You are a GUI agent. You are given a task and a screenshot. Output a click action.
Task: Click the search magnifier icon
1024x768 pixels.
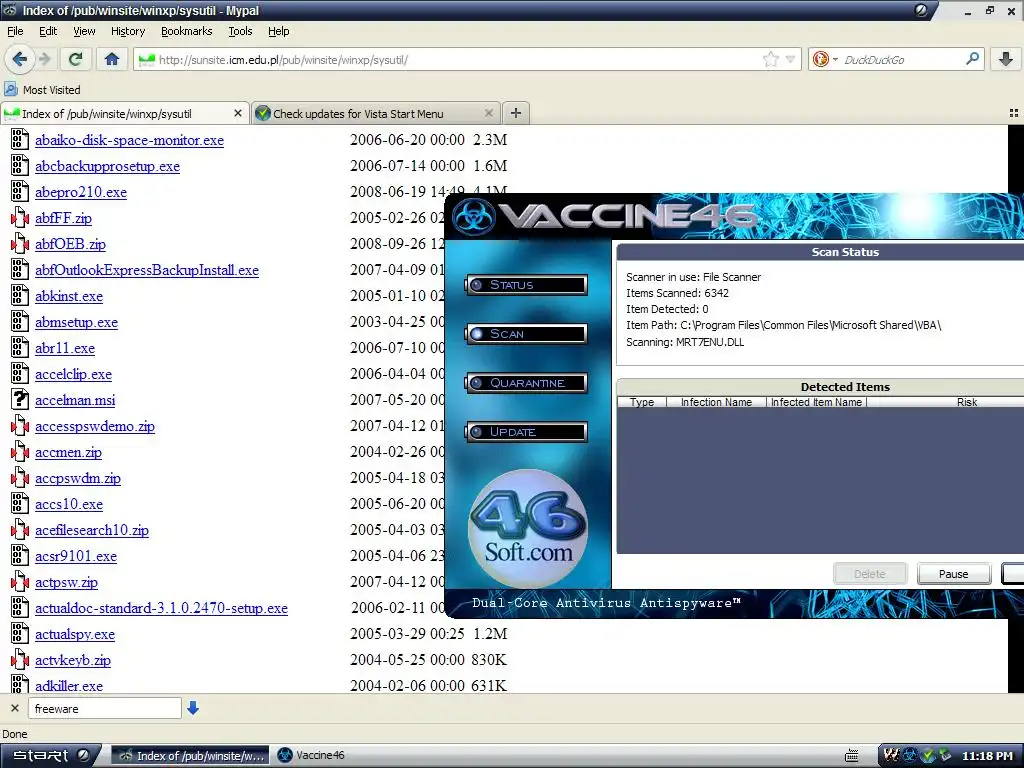[x=972, y=59]
